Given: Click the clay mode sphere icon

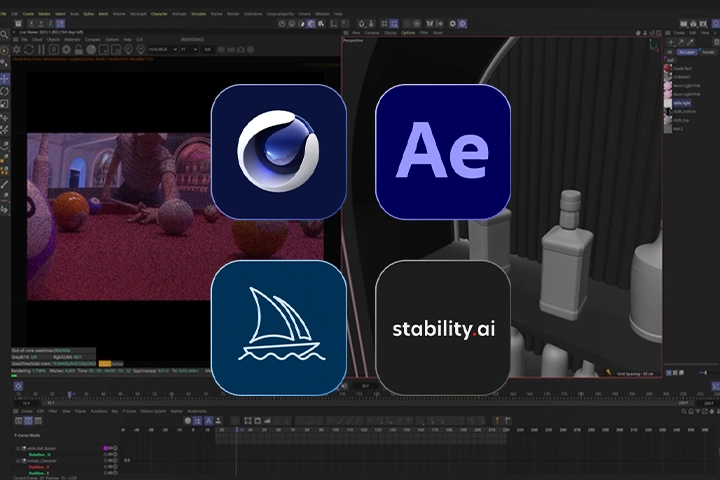Looking at the screenshot, I should click(91, 50).
